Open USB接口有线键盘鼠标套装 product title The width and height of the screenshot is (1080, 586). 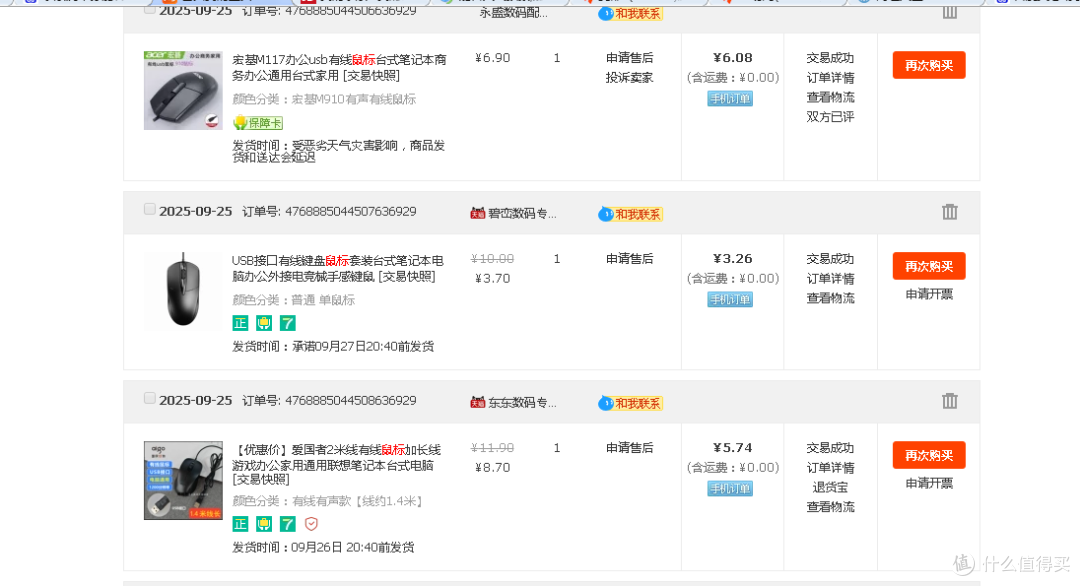pyautogui.click(x=338, y=269)
